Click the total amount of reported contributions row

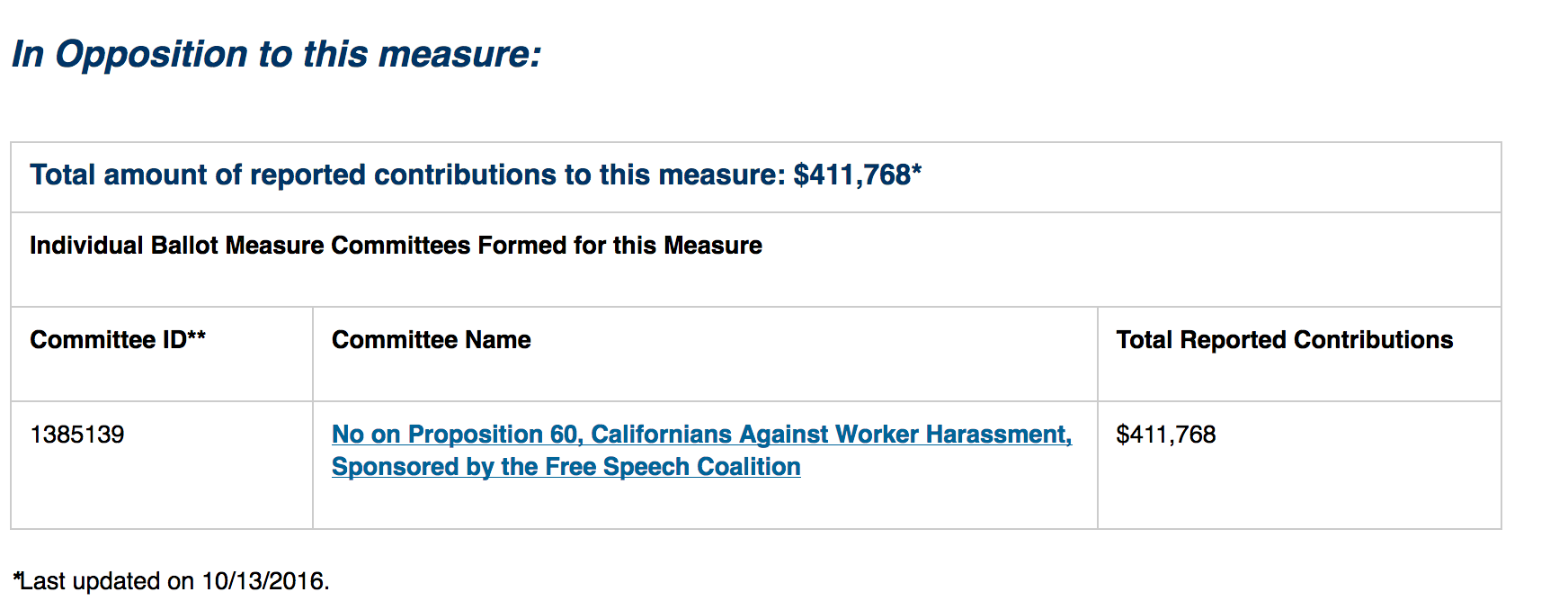(756, 177)
